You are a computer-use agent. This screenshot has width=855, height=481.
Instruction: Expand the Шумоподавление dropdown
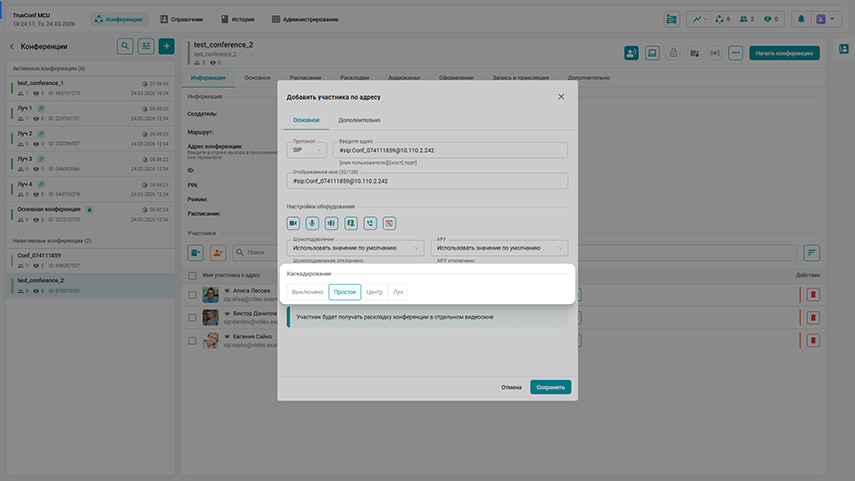tap(356, 247)
